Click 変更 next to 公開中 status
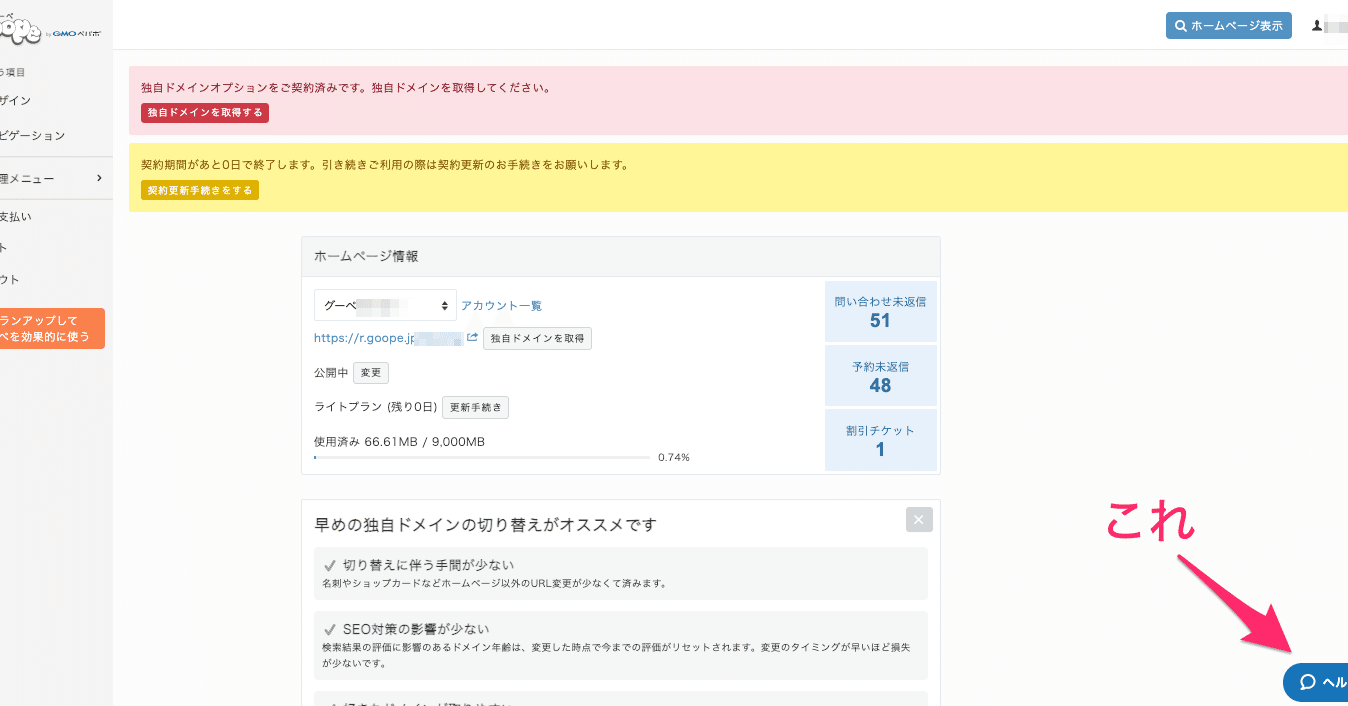1348x706 pixels. point(370,372)
